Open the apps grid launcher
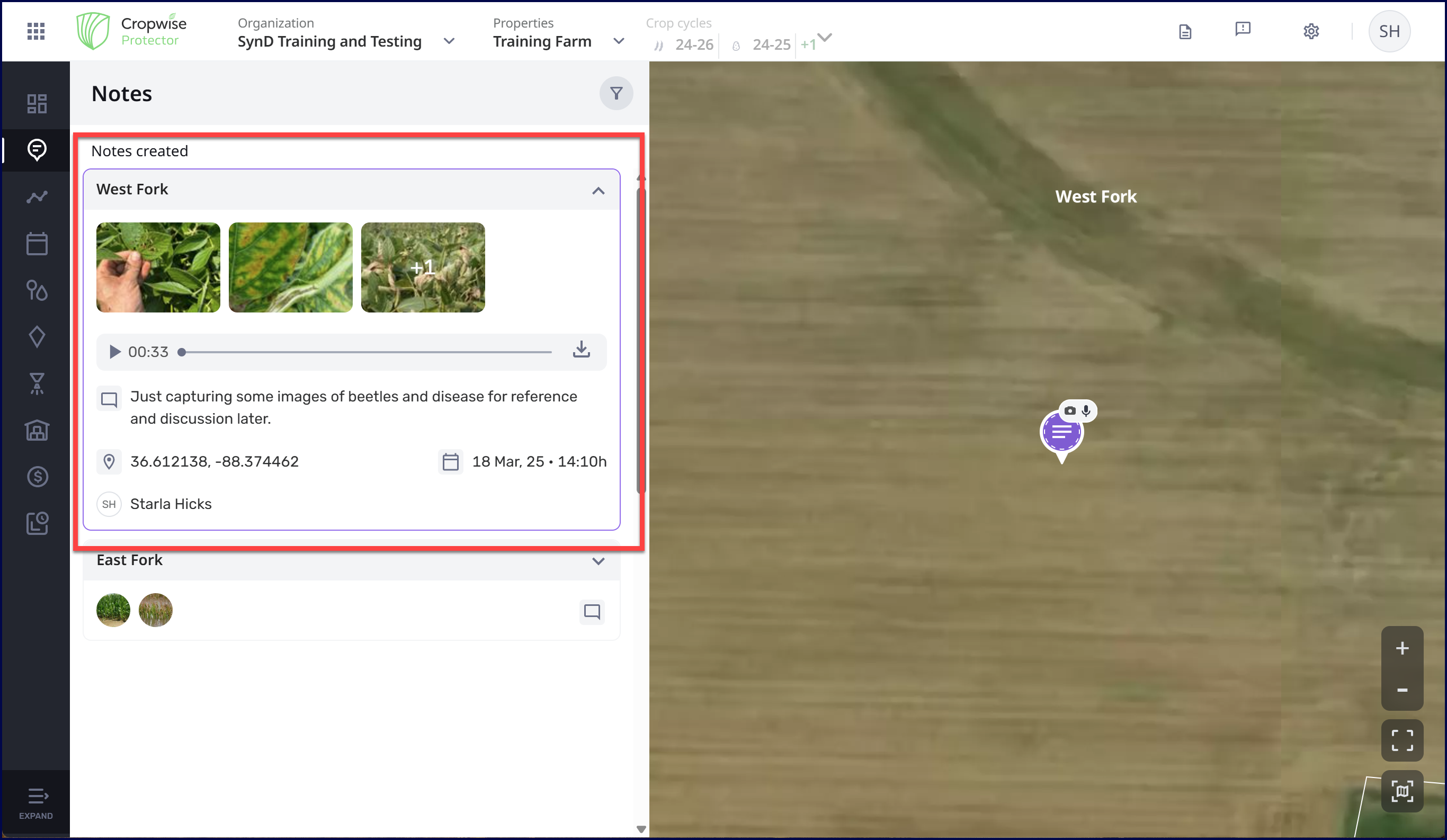This screenshot has width=1447, height=840. [x=35, y=31]
